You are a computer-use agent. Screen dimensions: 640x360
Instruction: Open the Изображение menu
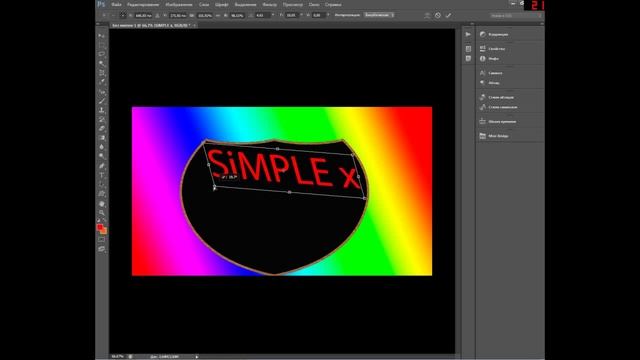(x=179, y=4)
